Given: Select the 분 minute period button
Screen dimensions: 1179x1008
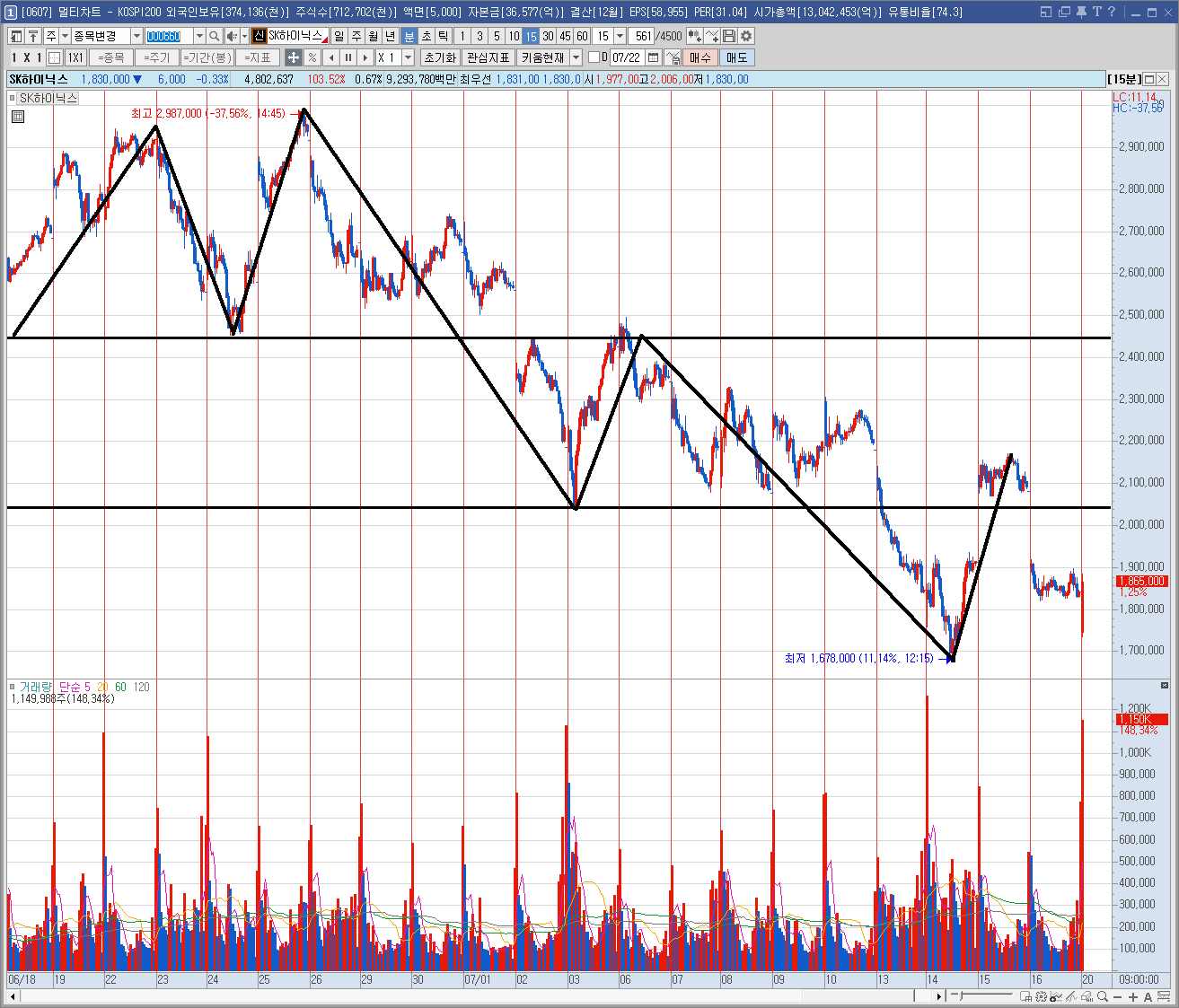Looking at the screenshot, I should point(409,36).
